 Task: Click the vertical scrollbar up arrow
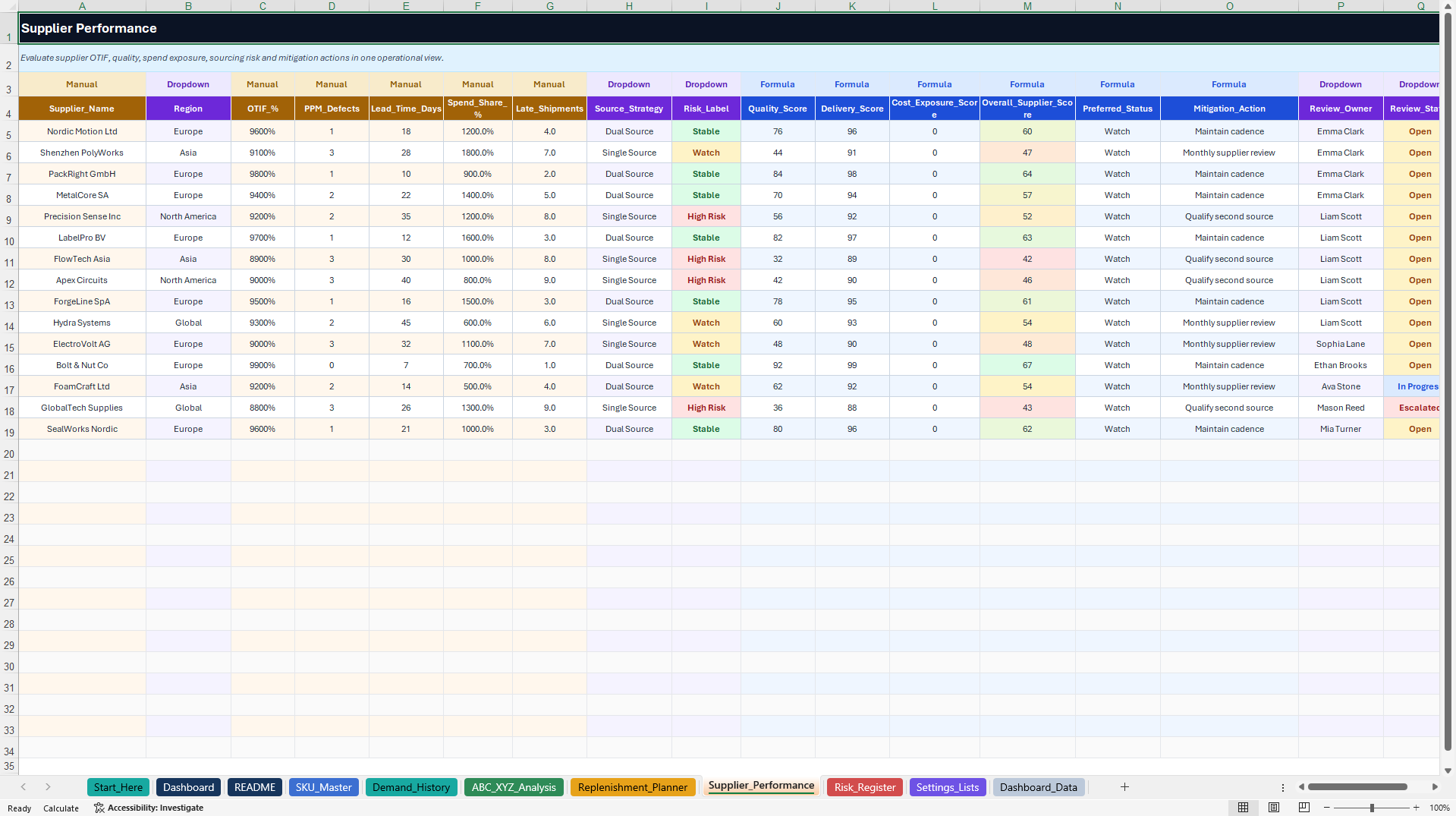(x=1448, y=5)
